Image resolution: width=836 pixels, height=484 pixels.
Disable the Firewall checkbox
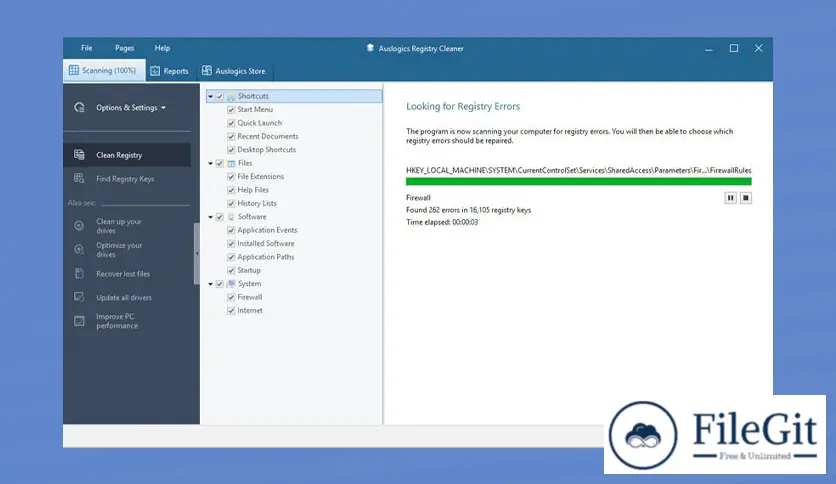tap(231, 297)
